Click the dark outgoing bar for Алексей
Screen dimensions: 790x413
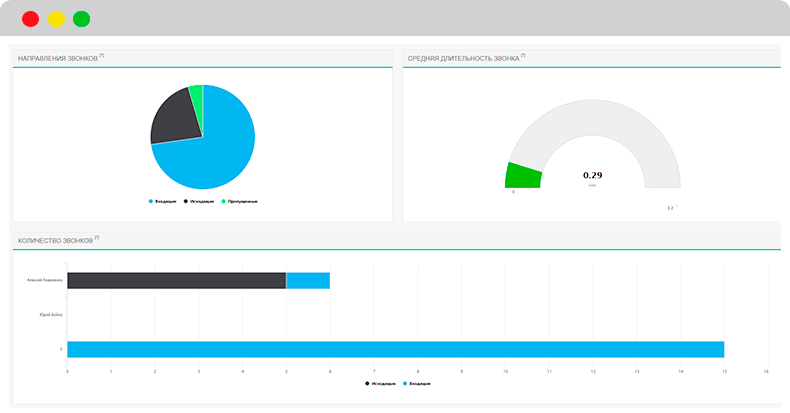[x=176, y=280]
